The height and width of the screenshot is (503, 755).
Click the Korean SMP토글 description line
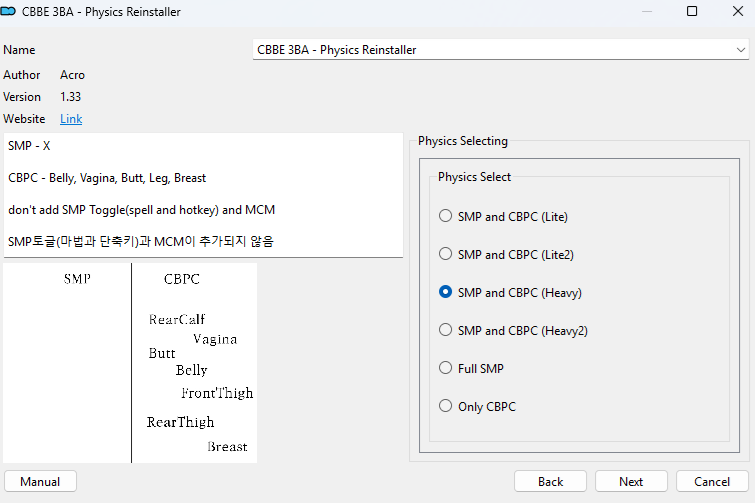tap(141, 241)
